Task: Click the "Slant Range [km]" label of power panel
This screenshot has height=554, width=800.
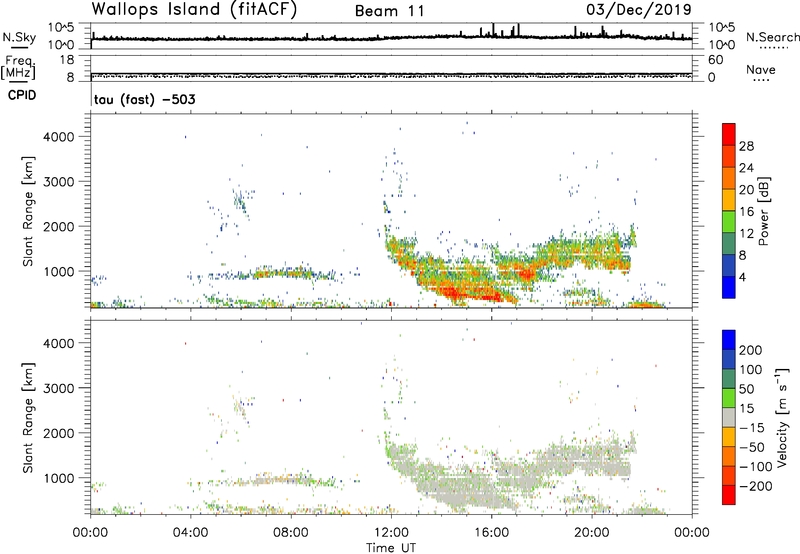Action: [x=28, y=211]
